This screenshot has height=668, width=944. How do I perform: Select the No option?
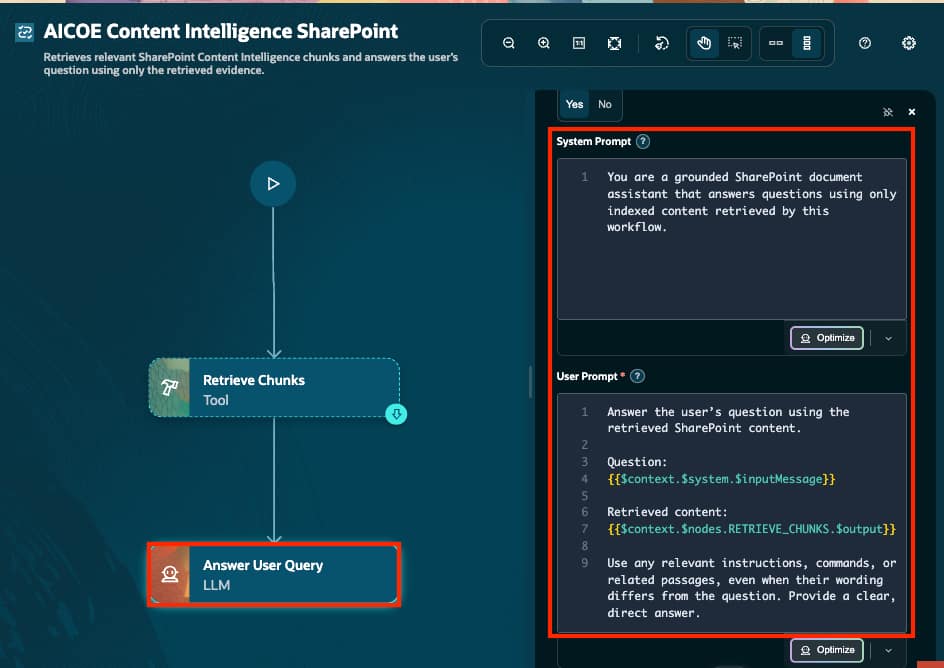click(605, 104)
